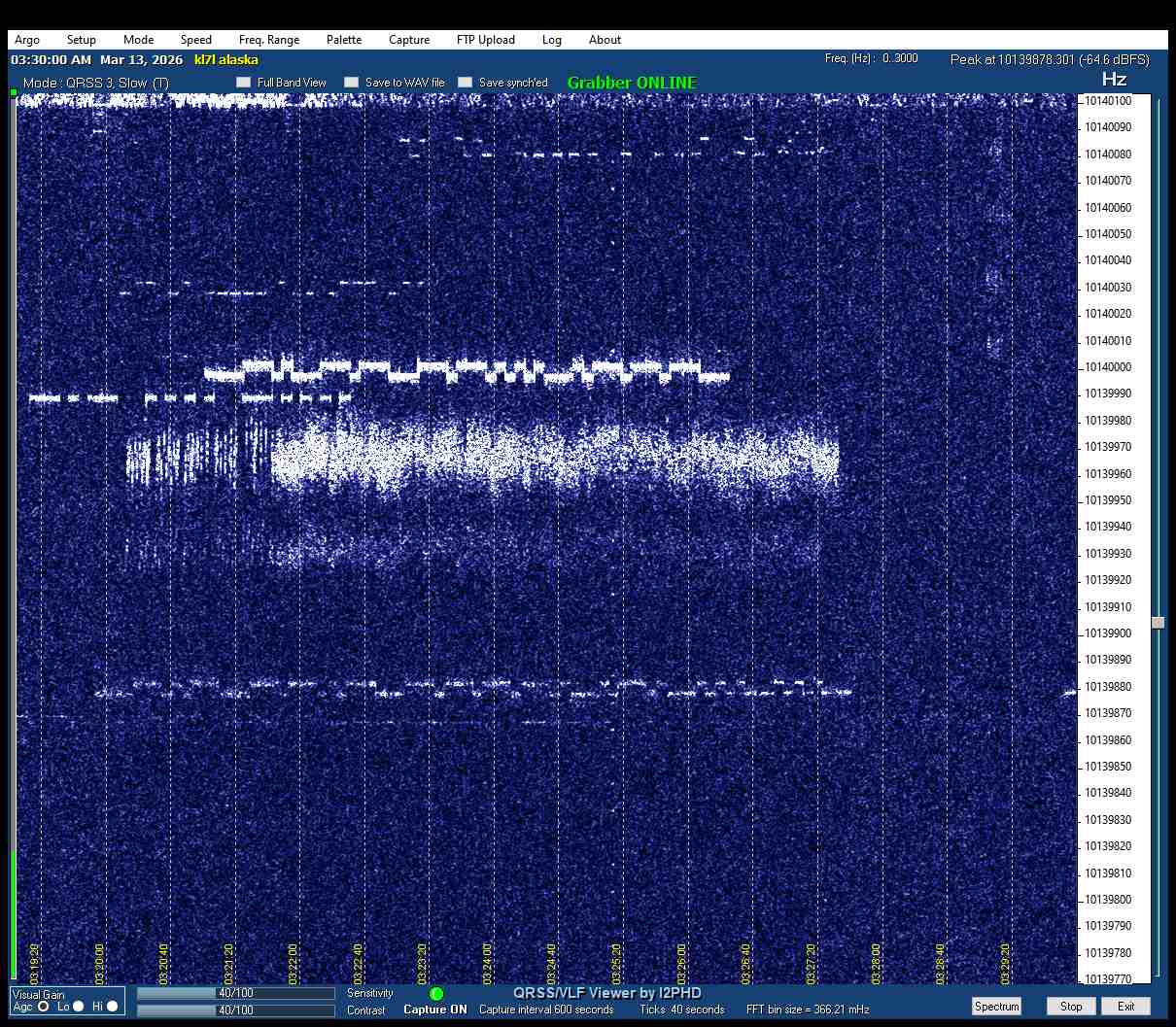Click the Stop button
The width and height of the screenshot is (1176, 1027).
coord(1071,1007)
